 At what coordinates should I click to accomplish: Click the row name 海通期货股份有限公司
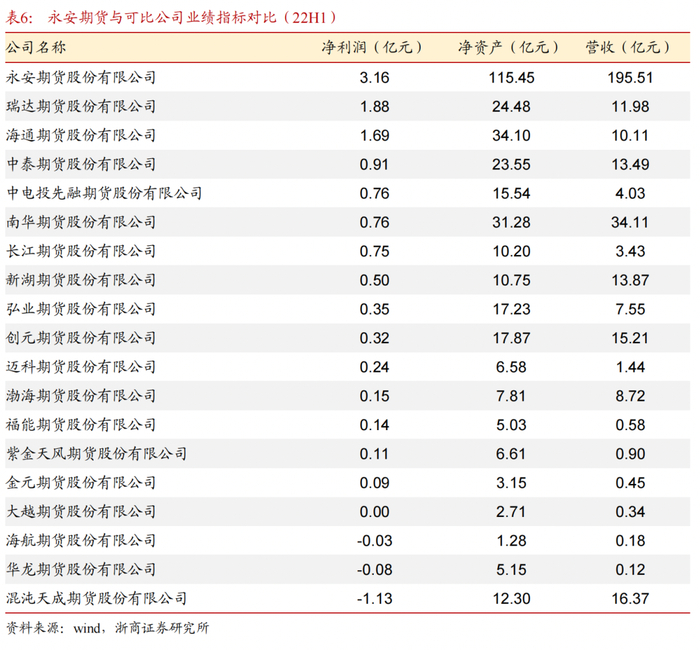[x=81, y=136]
